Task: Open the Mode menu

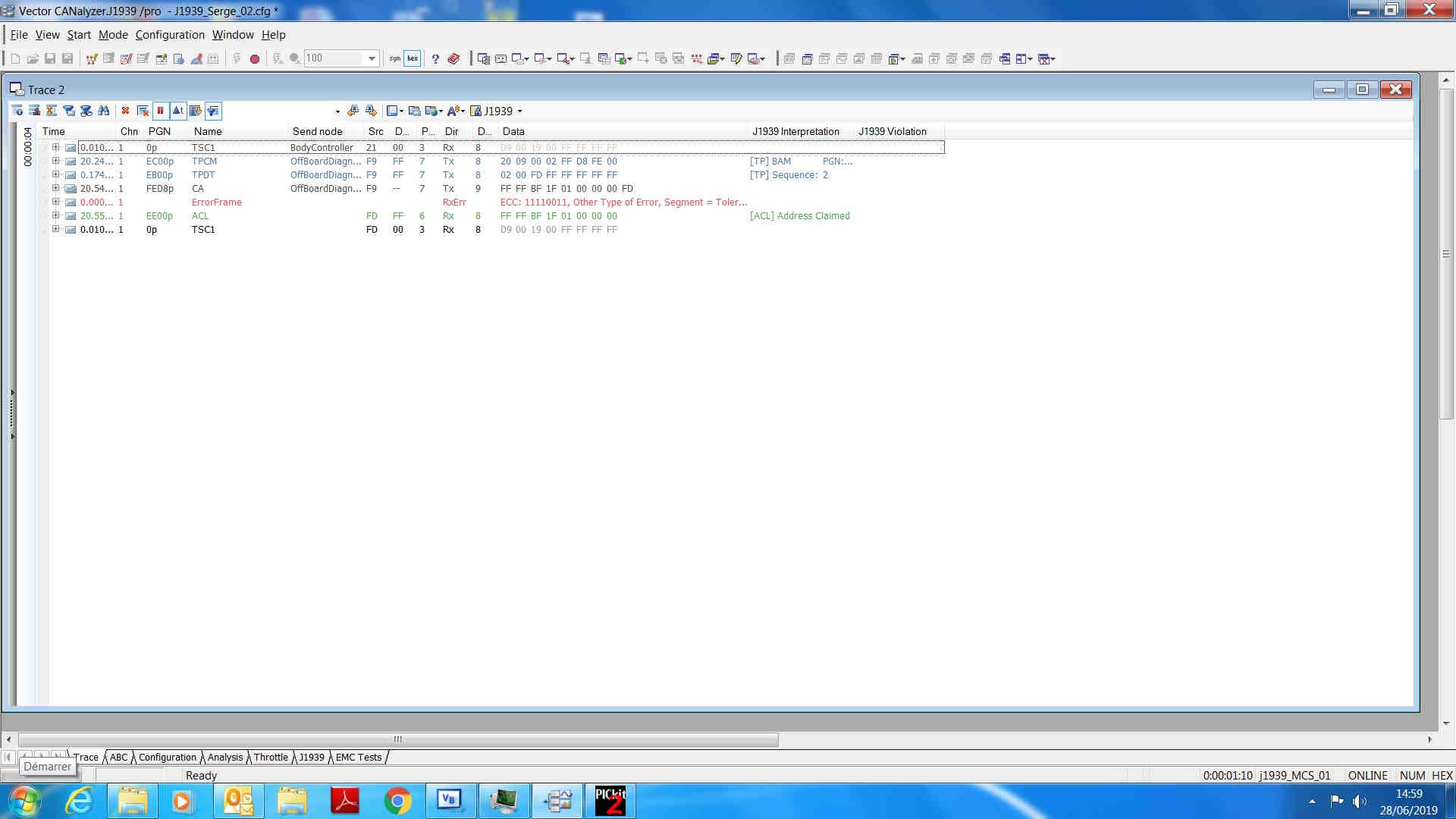Action: click(113, 35)
